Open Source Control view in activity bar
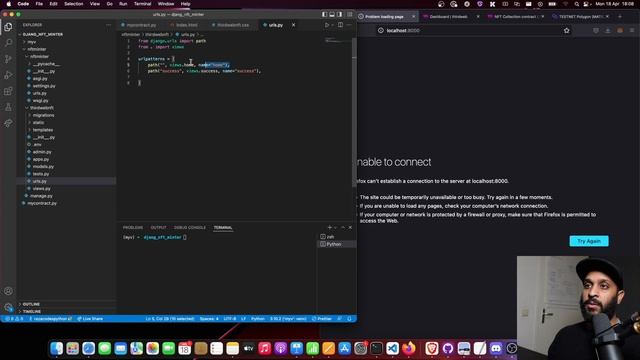The width and height of the screenshot is (640, 360). click(x=8, y=59)
